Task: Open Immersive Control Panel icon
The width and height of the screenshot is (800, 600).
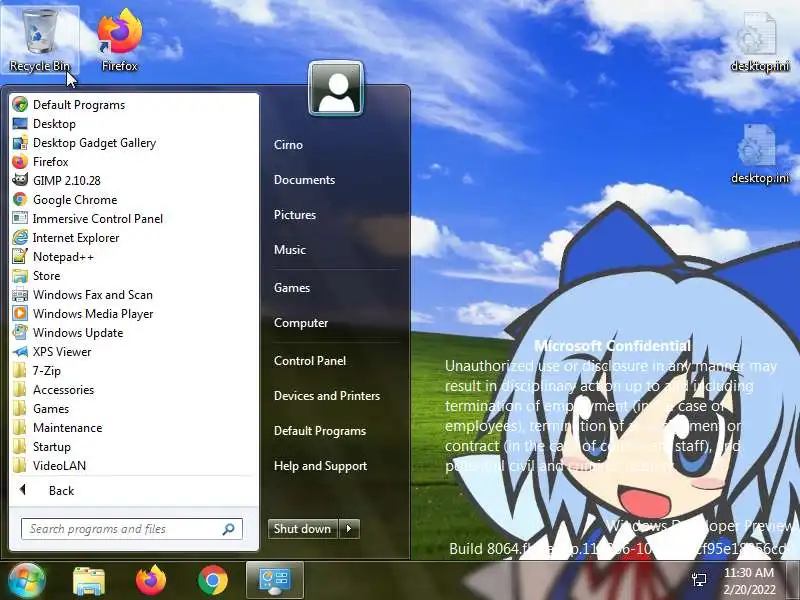Action: click(x=20, y=218)
